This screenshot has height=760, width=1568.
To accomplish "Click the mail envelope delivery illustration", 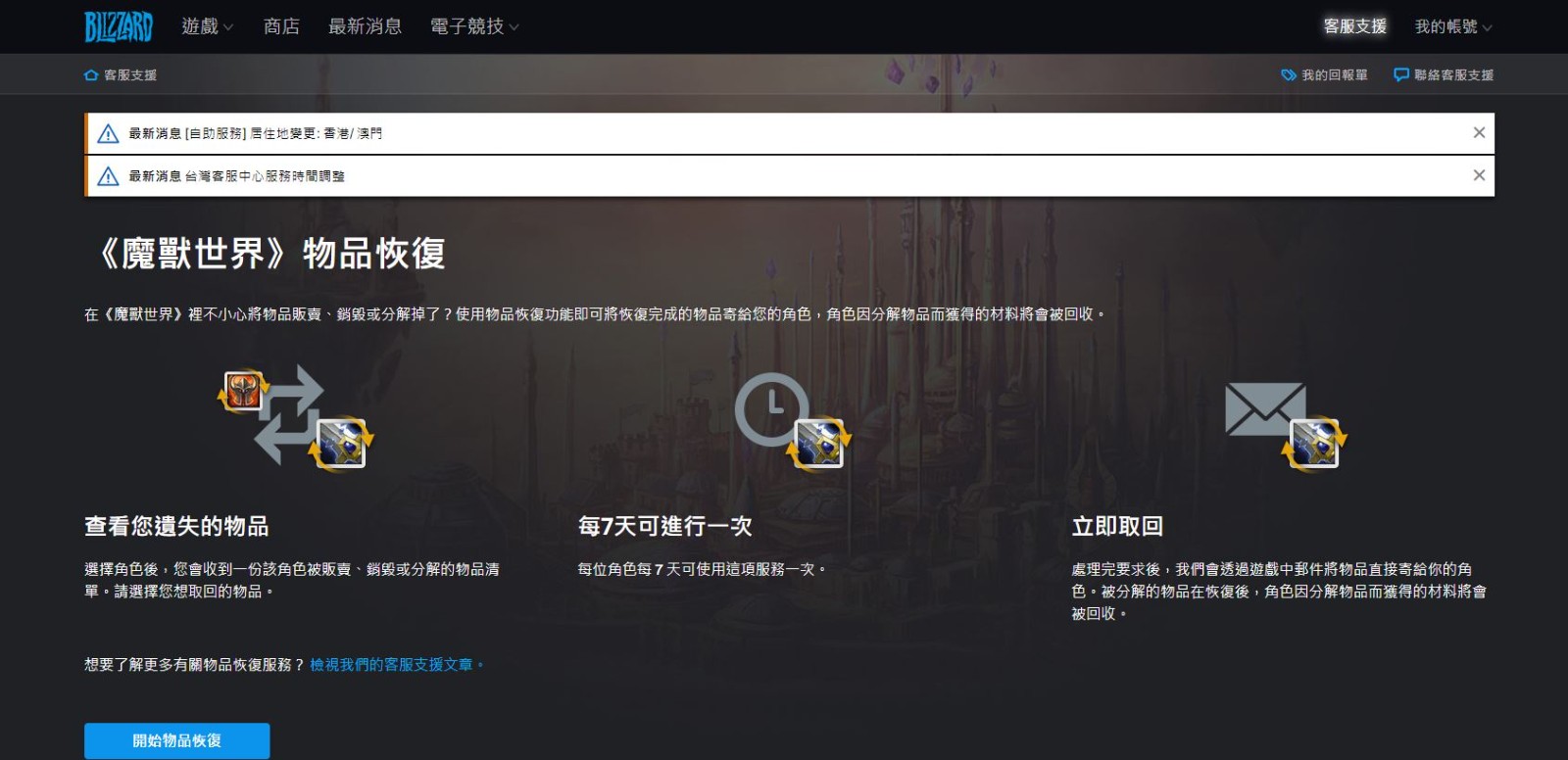I will click(1286, 426).
